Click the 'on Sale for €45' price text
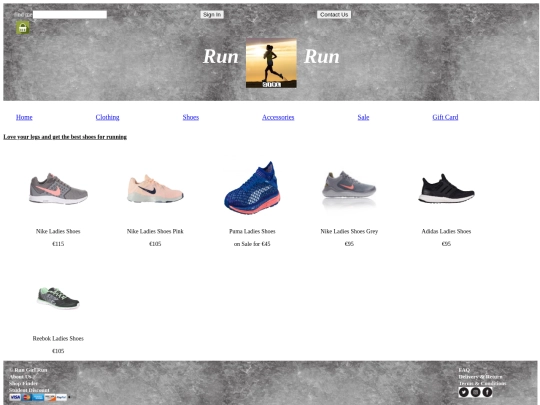The image size is (540, 405). [252, 244]
